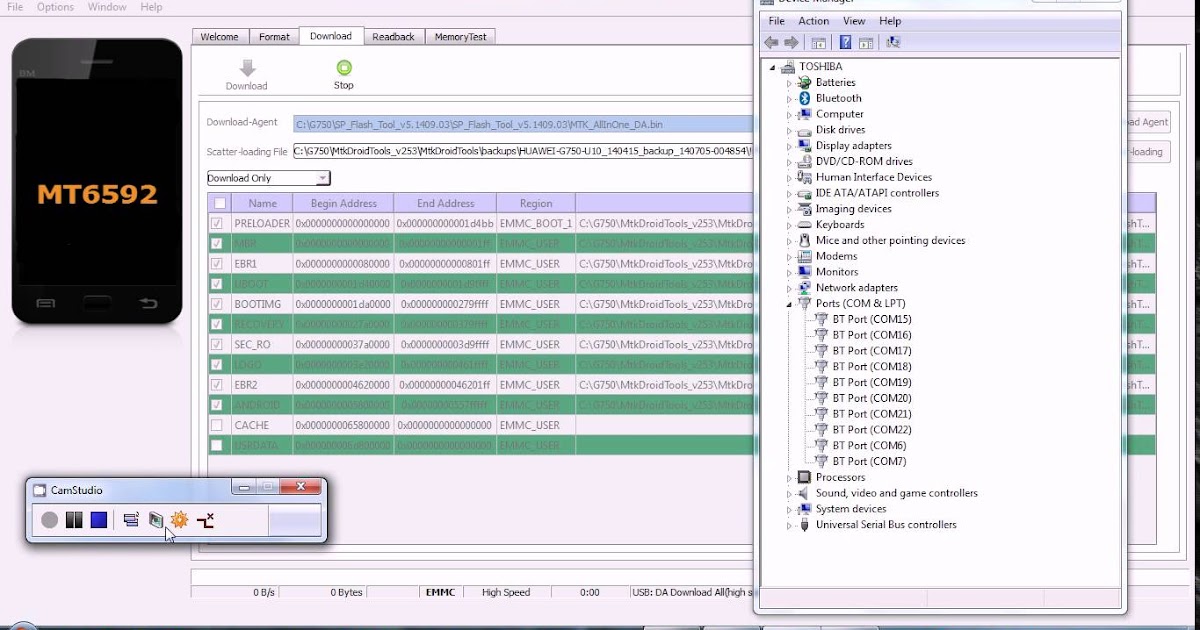Open CamStudio options via the orange gear icon
The image size is (1200, 630).
(x=179, y=520)
